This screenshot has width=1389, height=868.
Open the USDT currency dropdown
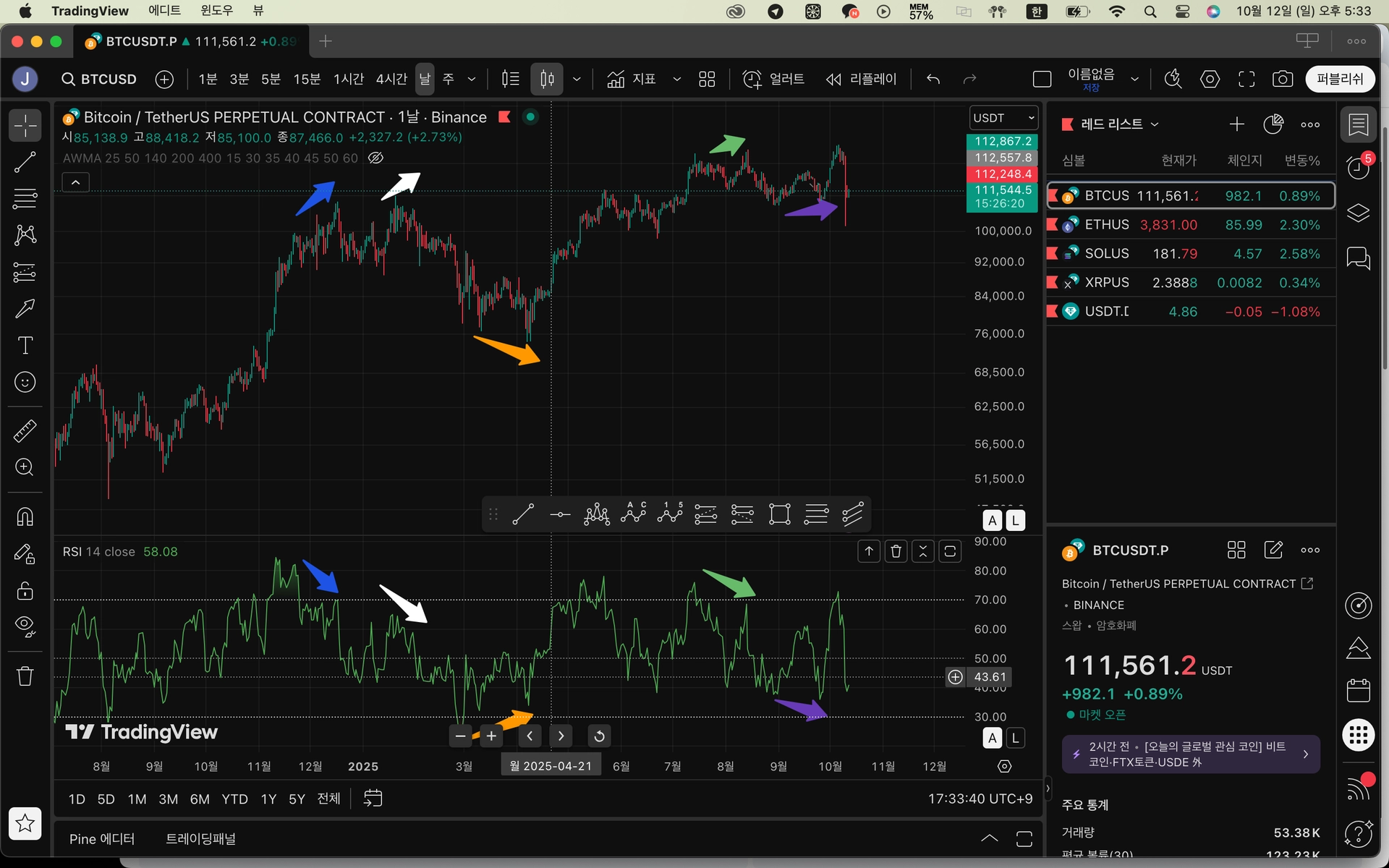tap(1003, 118)
